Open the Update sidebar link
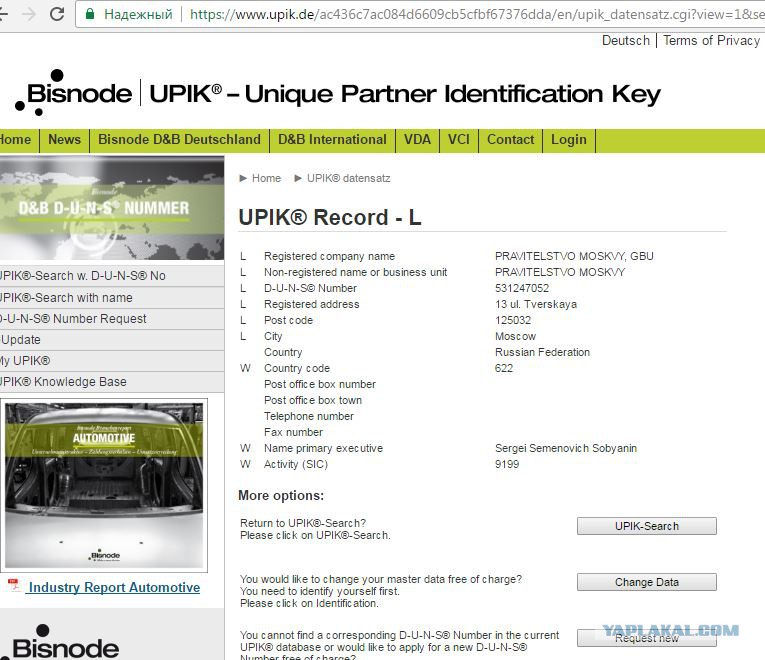Screen dimensions: 765x660 (x=112, y=340)
